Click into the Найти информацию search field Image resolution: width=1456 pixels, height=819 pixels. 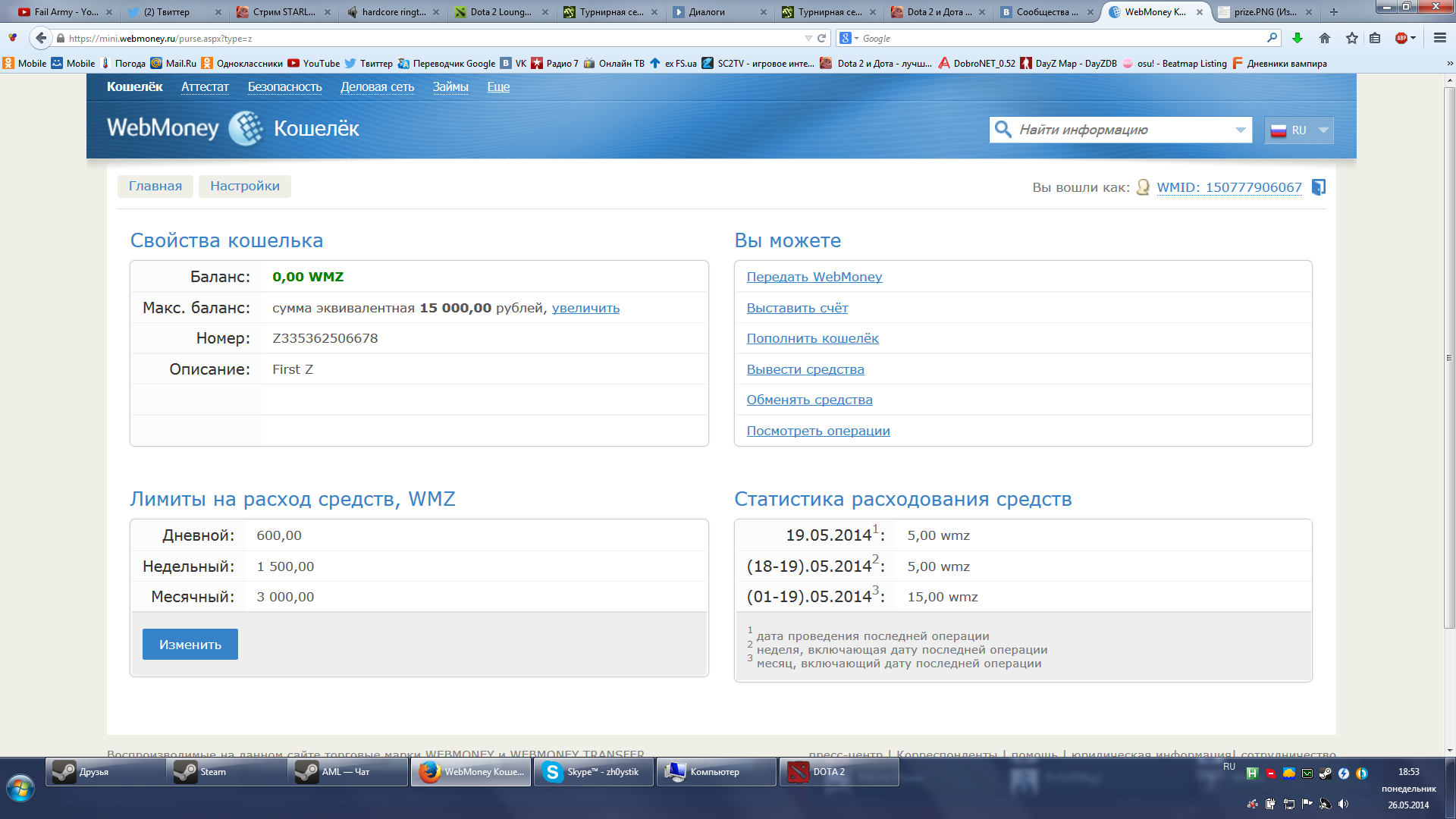click(1122, 130)
